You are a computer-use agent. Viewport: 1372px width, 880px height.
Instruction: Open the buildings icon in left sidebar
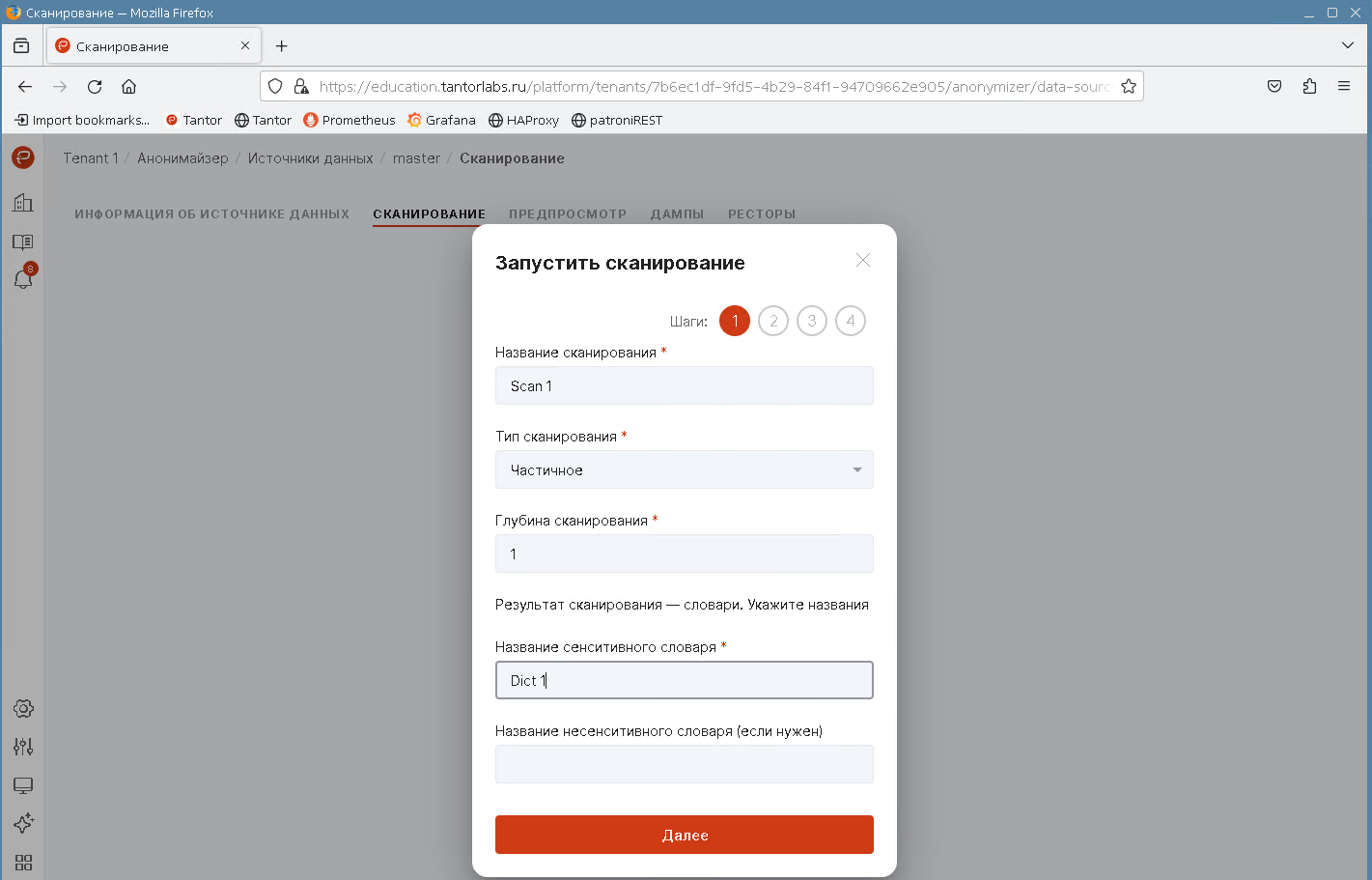tap(23, 203)
